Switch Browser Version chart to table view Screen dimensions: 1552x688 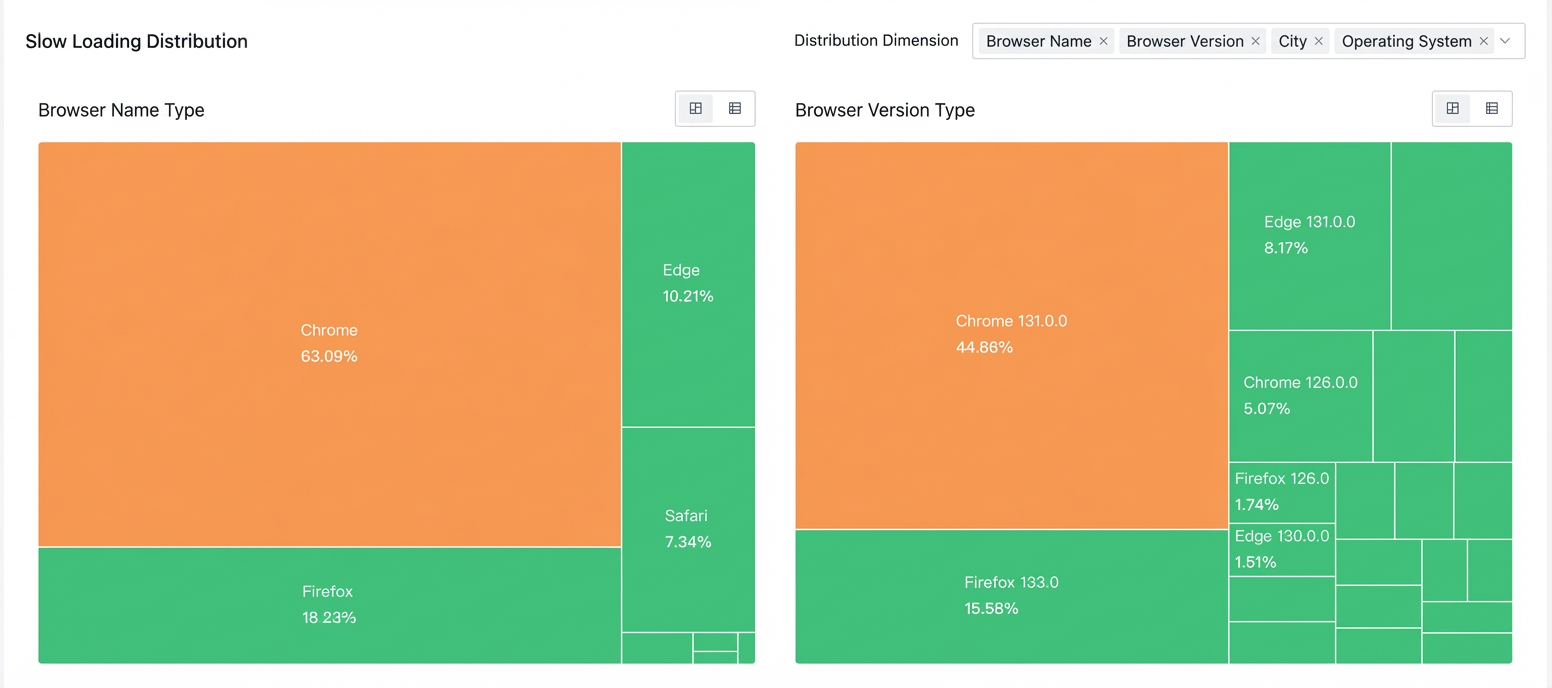pyautogui.click(x=1492, y=108)
